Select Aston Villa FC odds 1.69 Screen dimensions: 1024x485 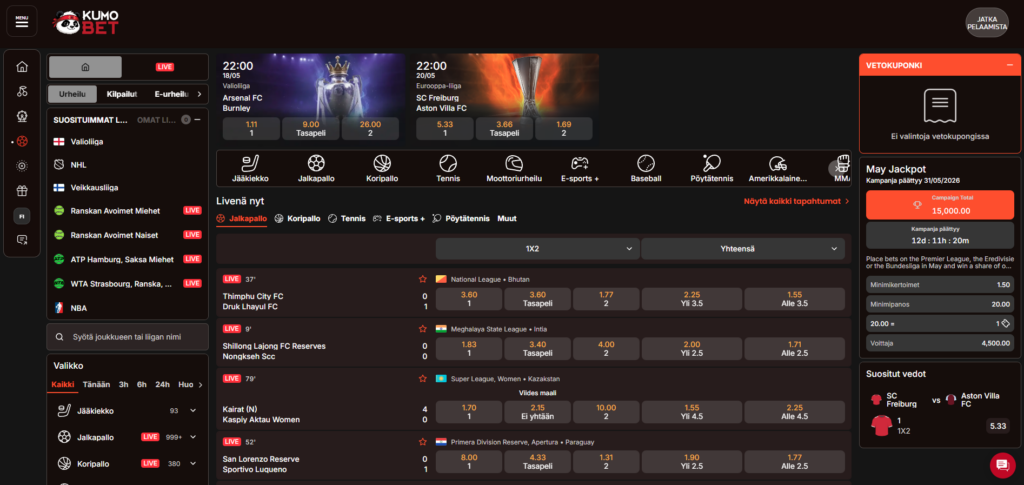[x=564, y=129]
